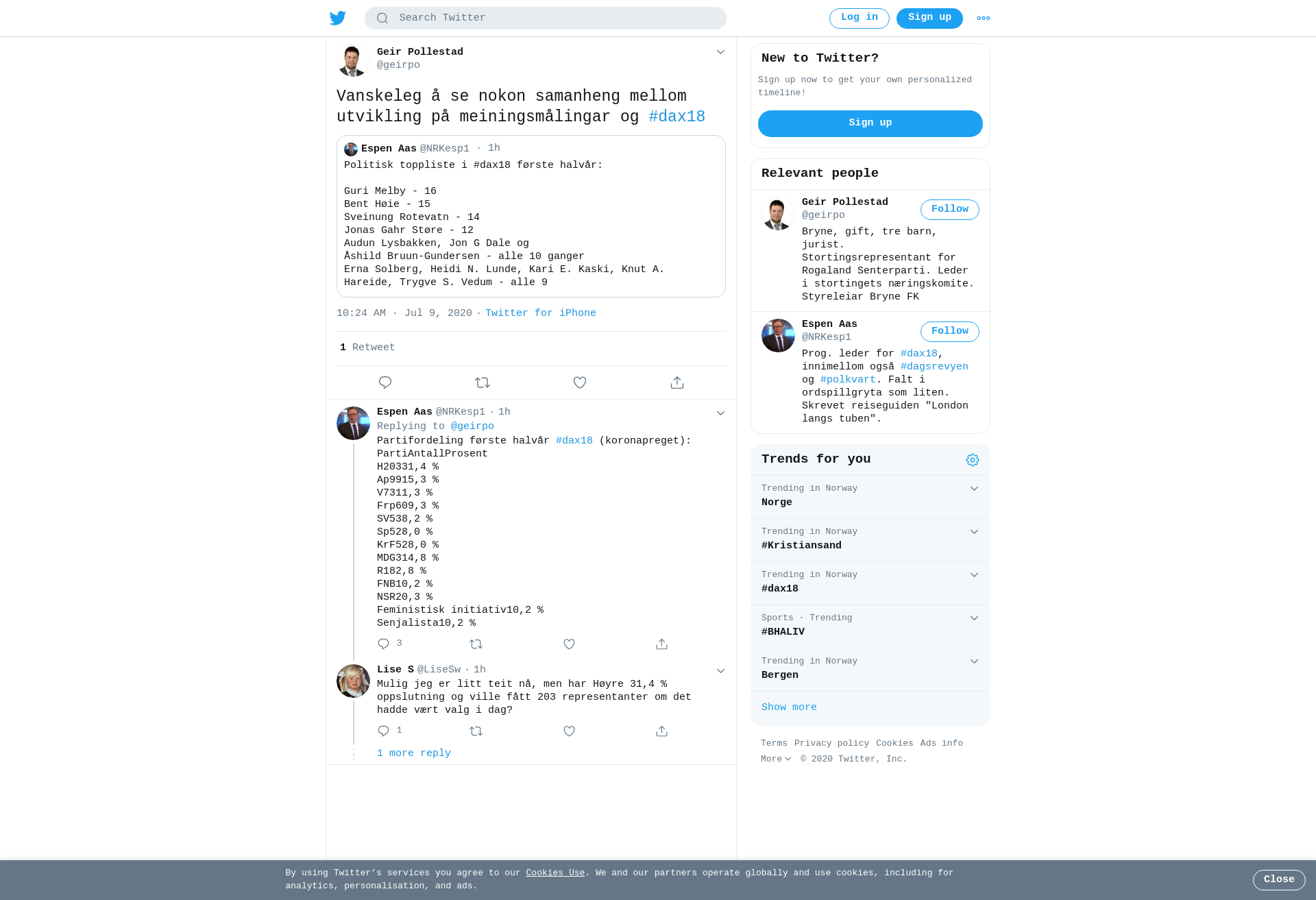Open the #dax18 trending topic
The width and height of the screenshot is (1316, 900).
pos(780,589)
